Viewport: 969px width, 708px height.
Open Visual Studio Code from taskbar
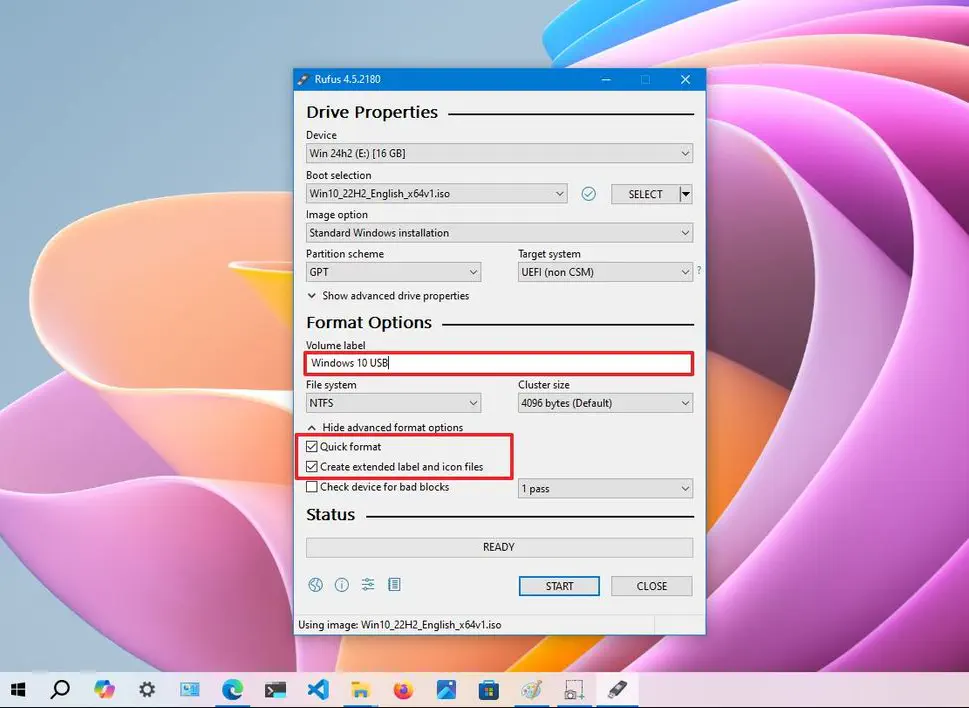[x=318, y=689]
